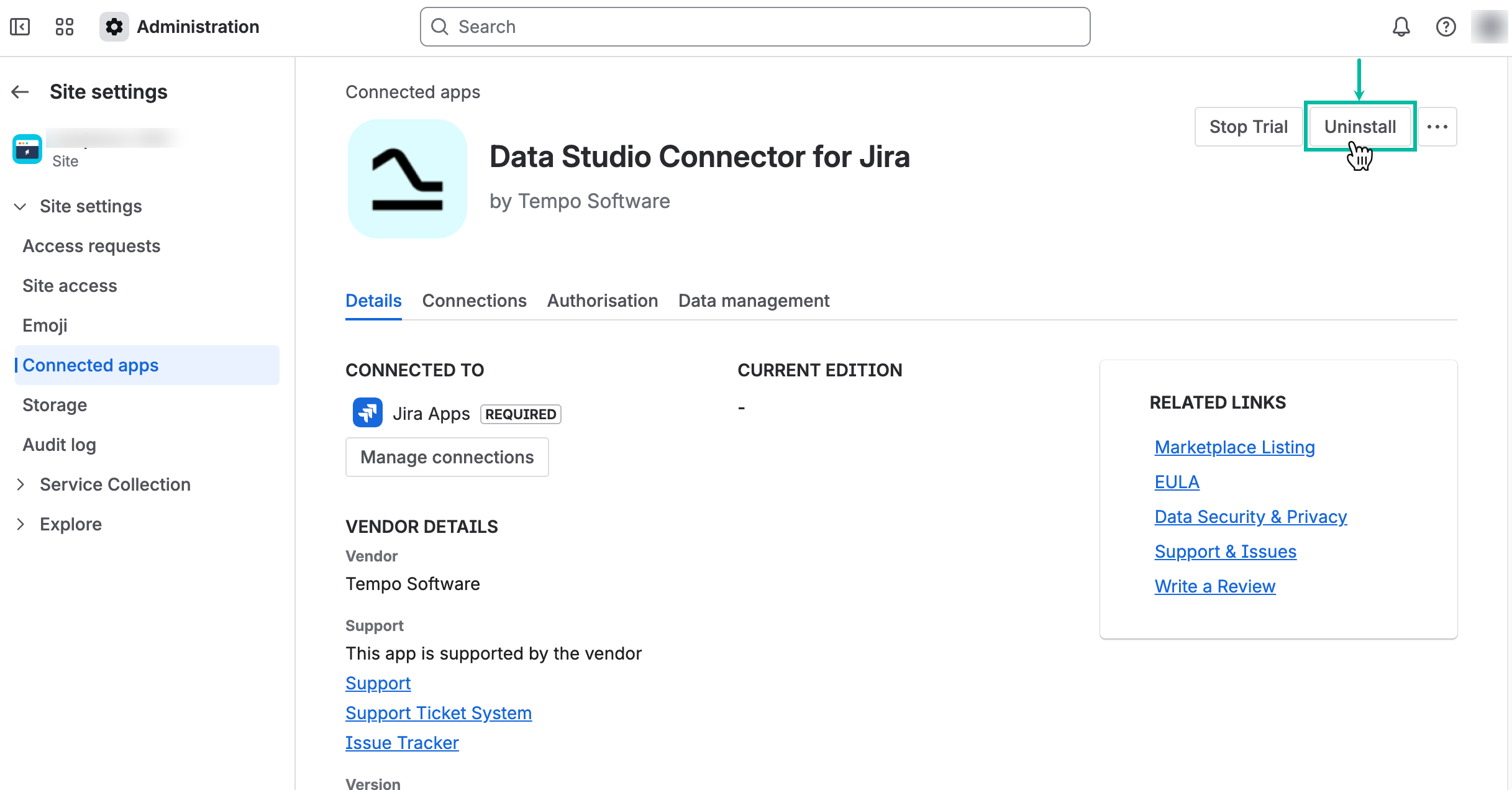Open the user profile avatar
1512x790 pixels.
coord(1490,27)
